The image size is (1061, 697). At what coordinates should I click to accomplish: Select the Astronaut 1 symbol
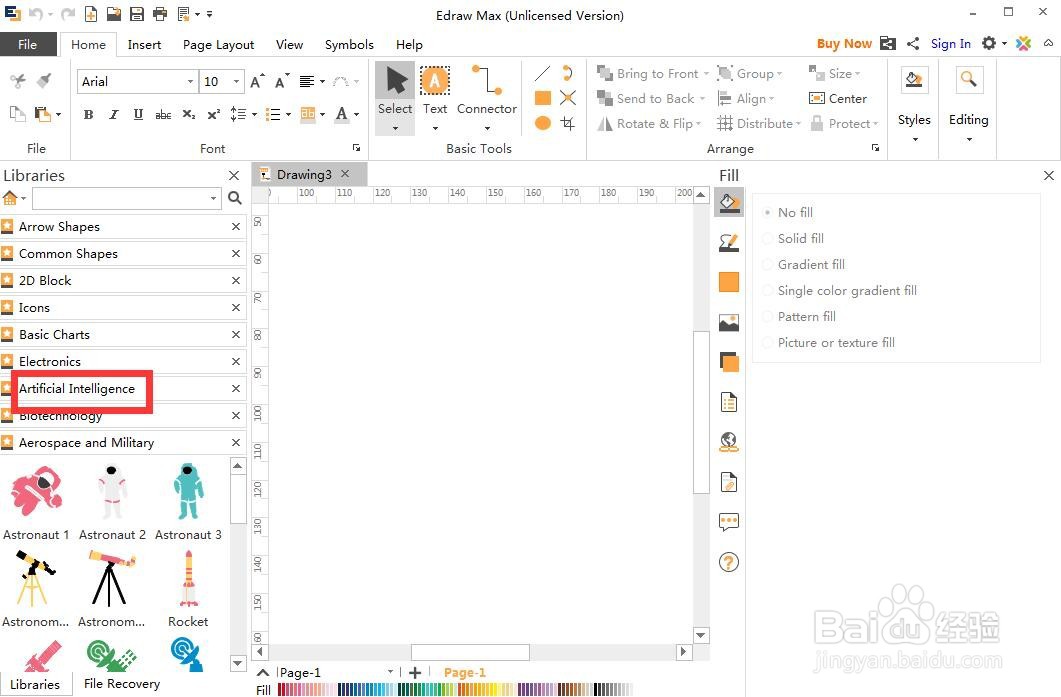(36, 501)
